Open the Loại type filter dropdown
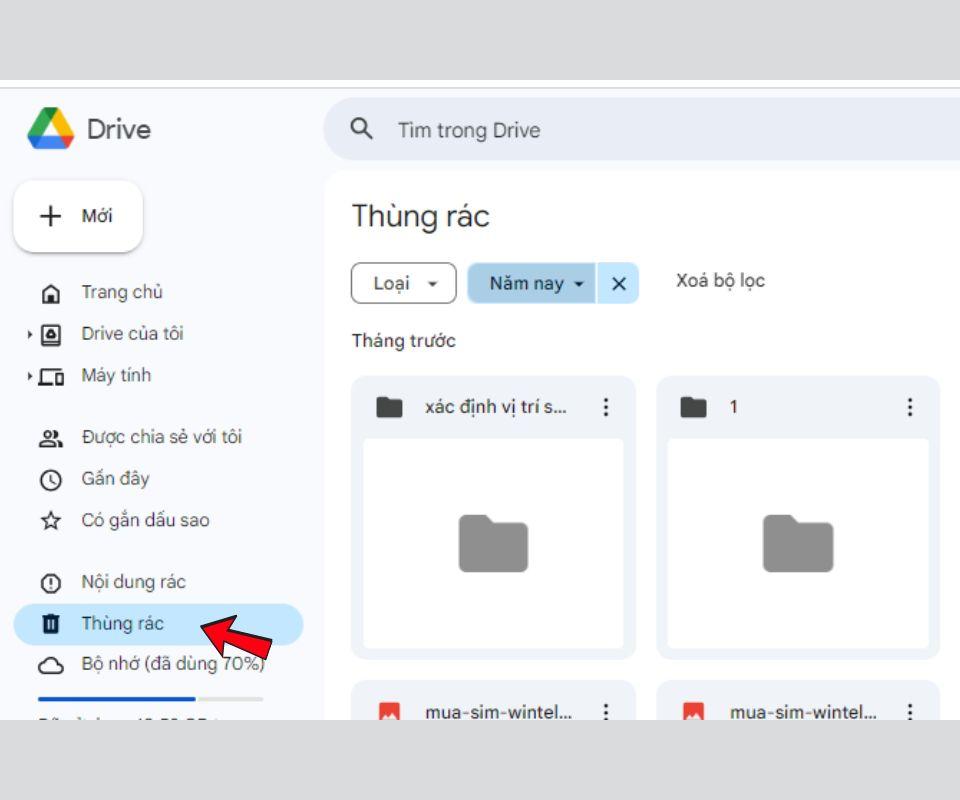The image size is (960, 800). click(404, 284)
